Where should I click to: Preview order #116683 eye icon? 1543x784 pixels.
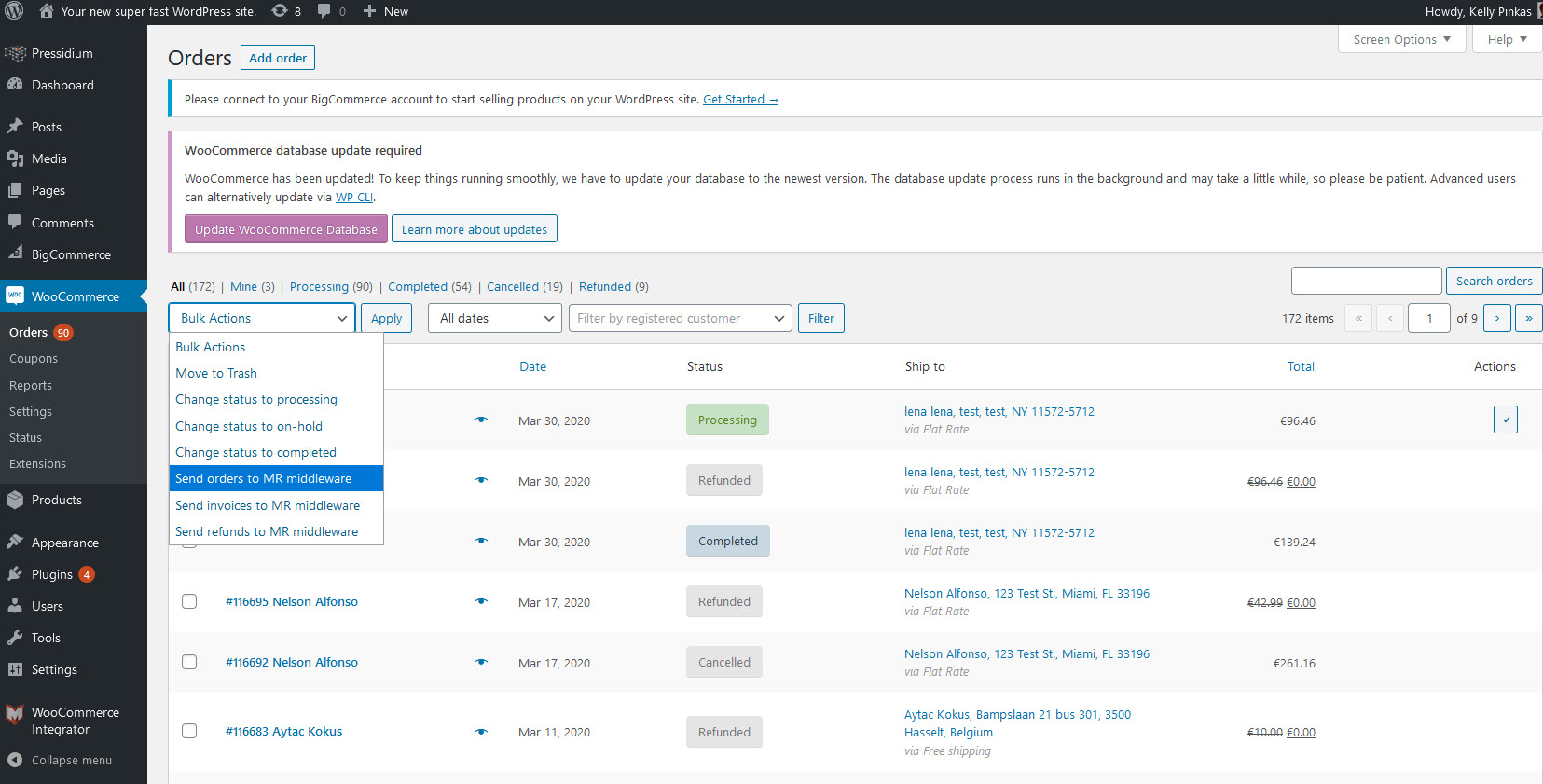pos(481,732)
